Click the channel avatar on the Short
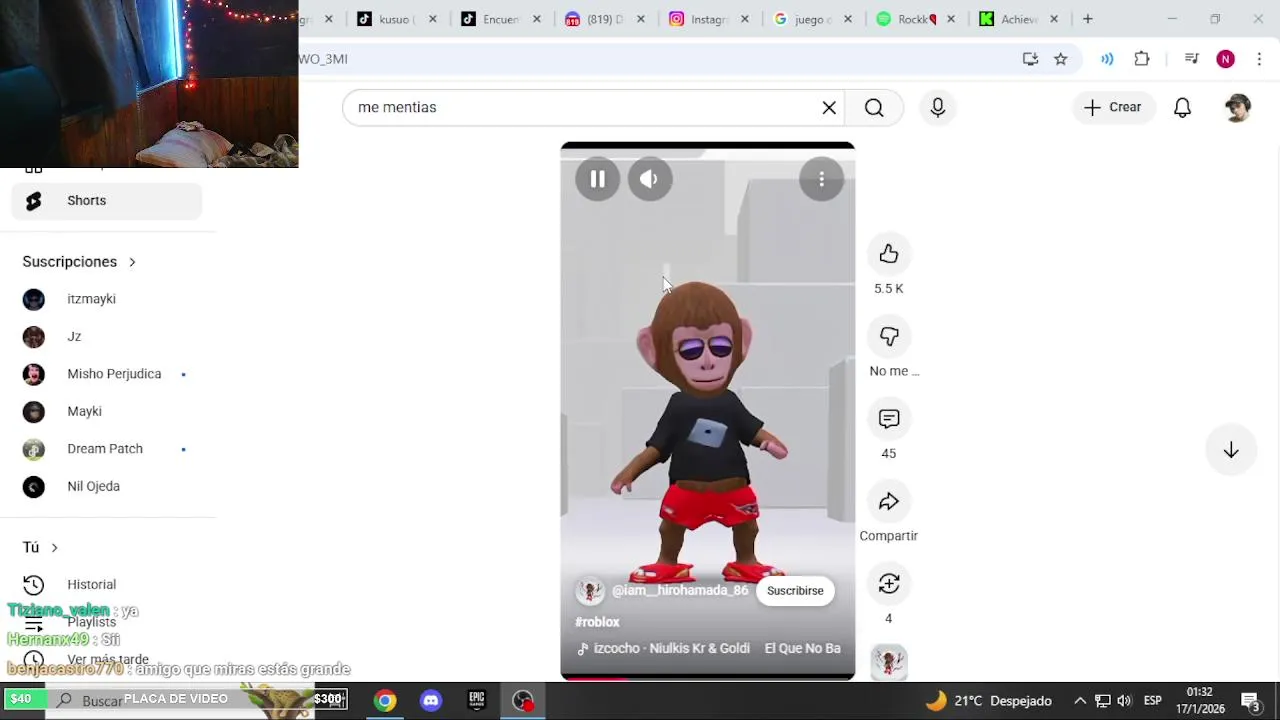 pyautogui.click(x=590, y=591)
